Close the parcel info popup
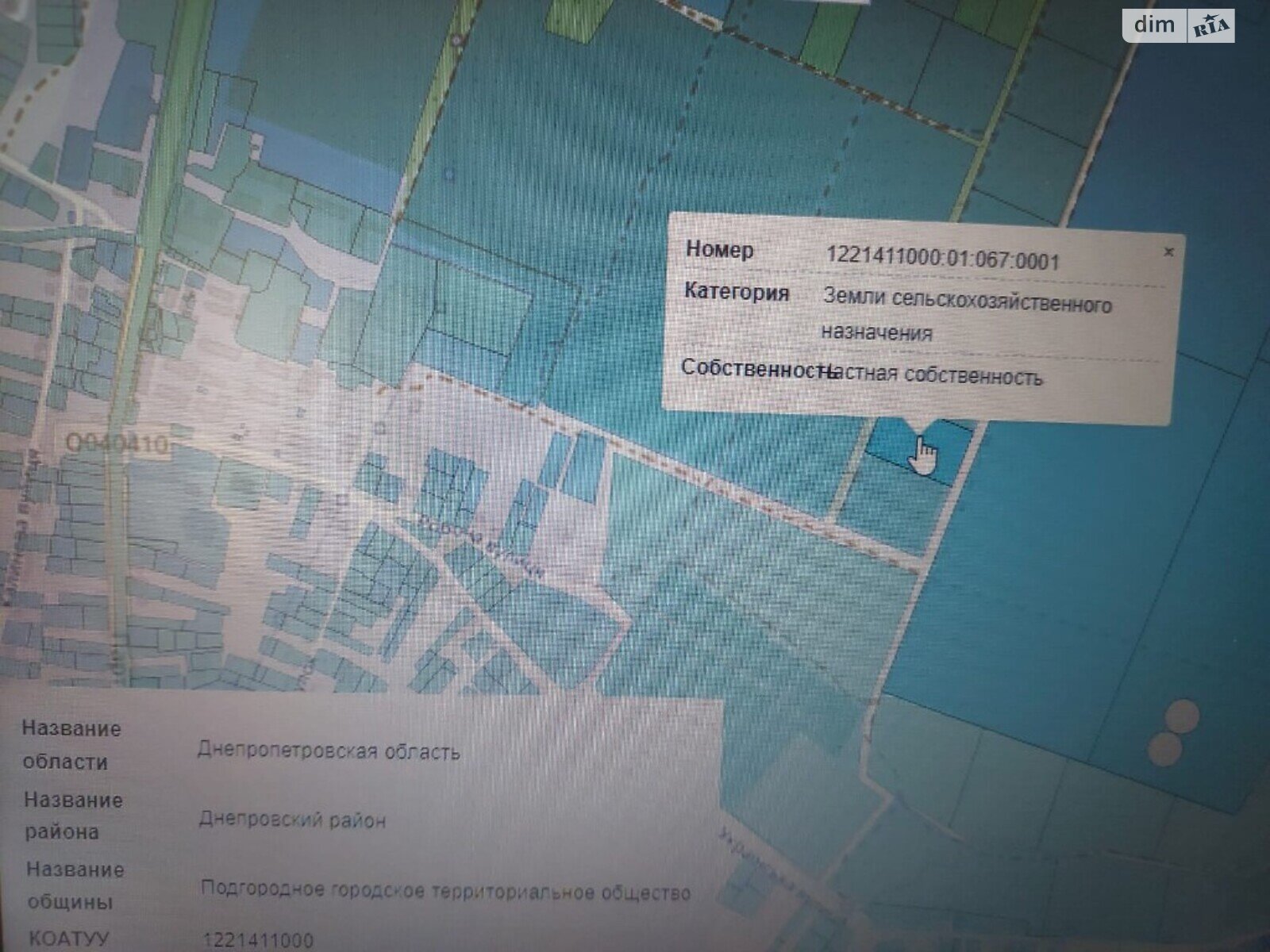The image size is (1270, 952). coord(1168,252)
